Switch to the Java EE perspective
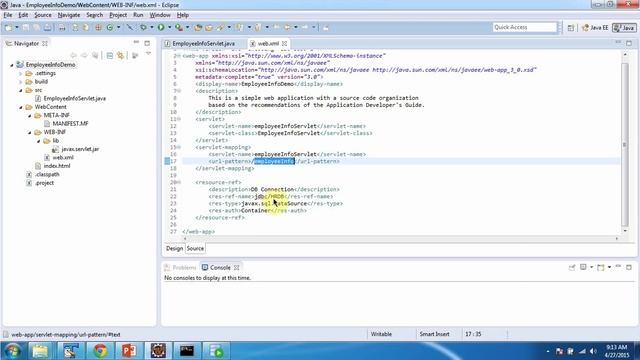 click(x=595, y=27)
